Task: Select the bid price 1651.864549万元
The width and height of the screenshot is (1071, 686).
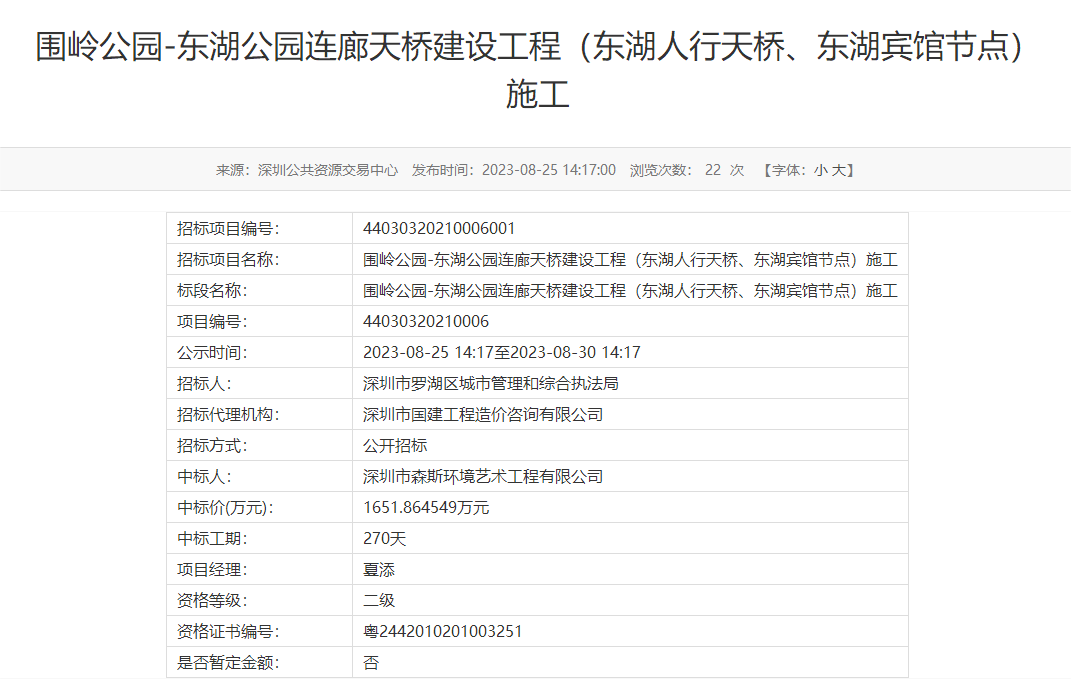Action: [426, 508]
